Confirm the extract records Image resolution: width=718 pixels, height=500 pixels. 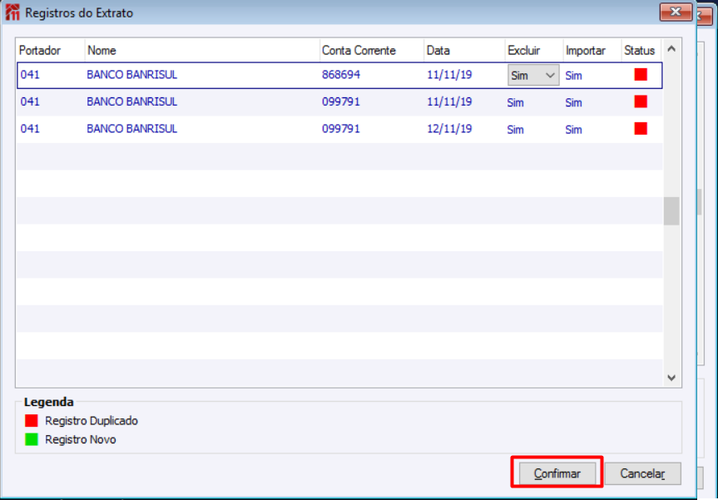[557, 473]
